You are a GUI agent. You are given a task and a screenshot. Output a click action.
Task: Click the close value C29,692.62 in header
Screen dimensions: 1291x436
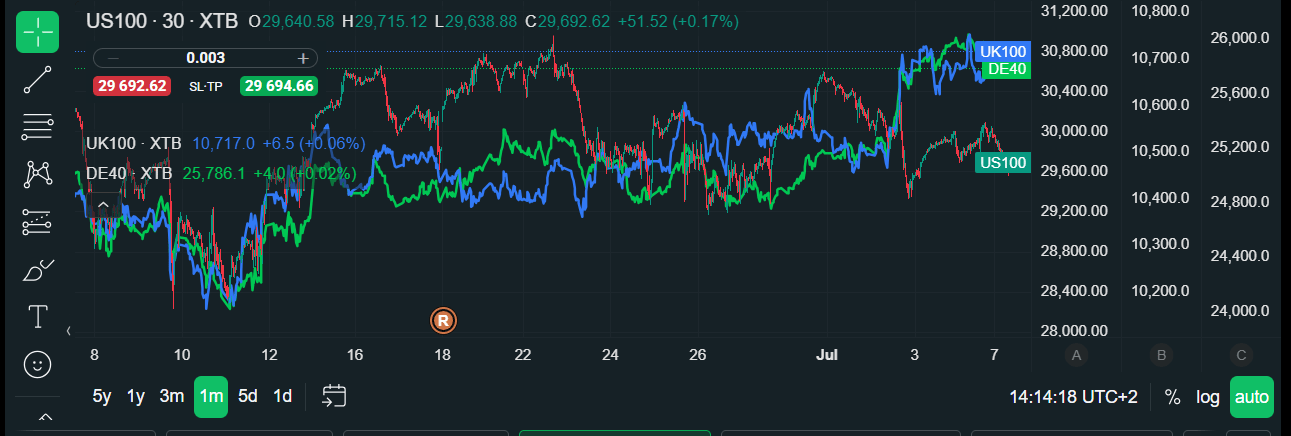567,21
